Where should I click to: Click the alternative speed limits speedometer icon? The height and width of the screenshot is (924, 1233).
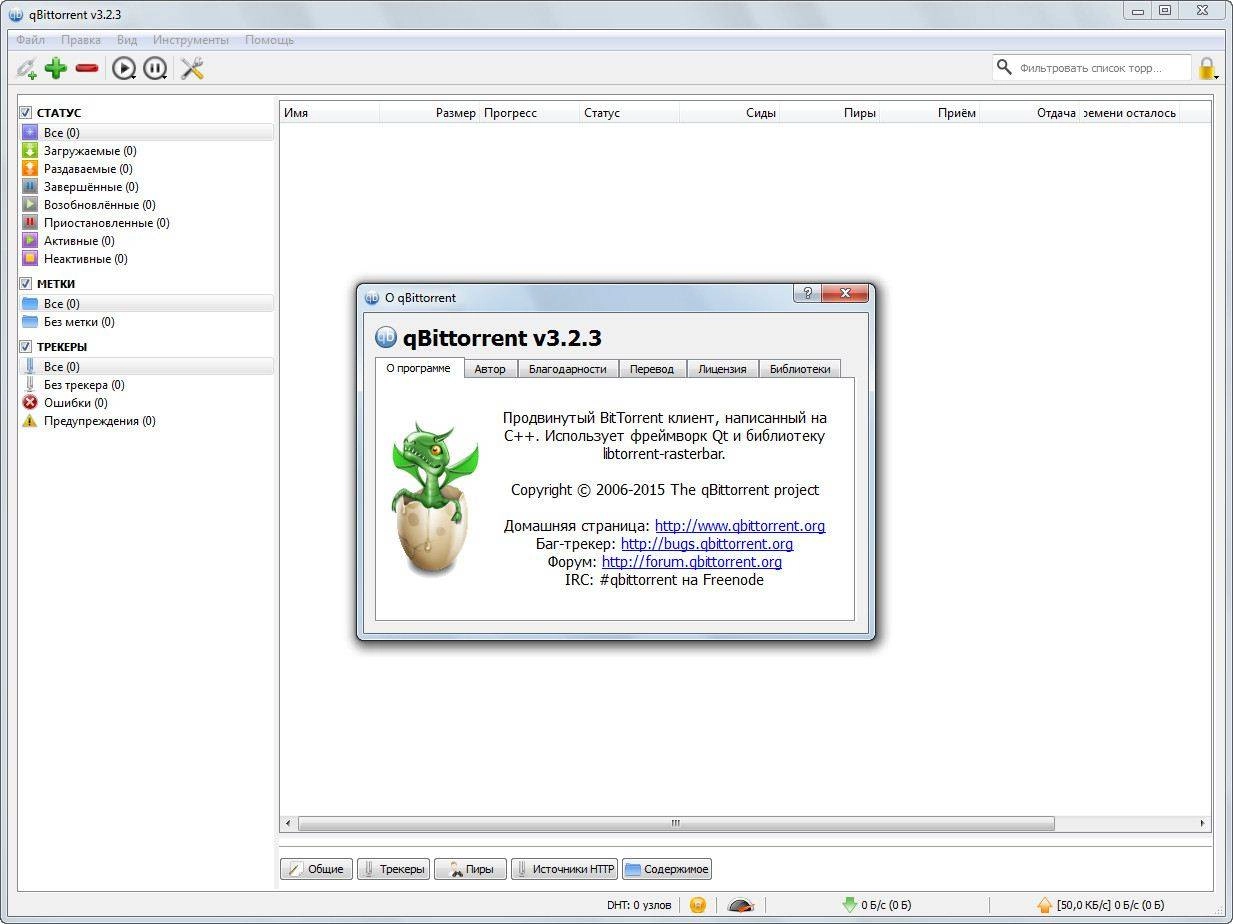pyautogui.click(x=741, y=905)
